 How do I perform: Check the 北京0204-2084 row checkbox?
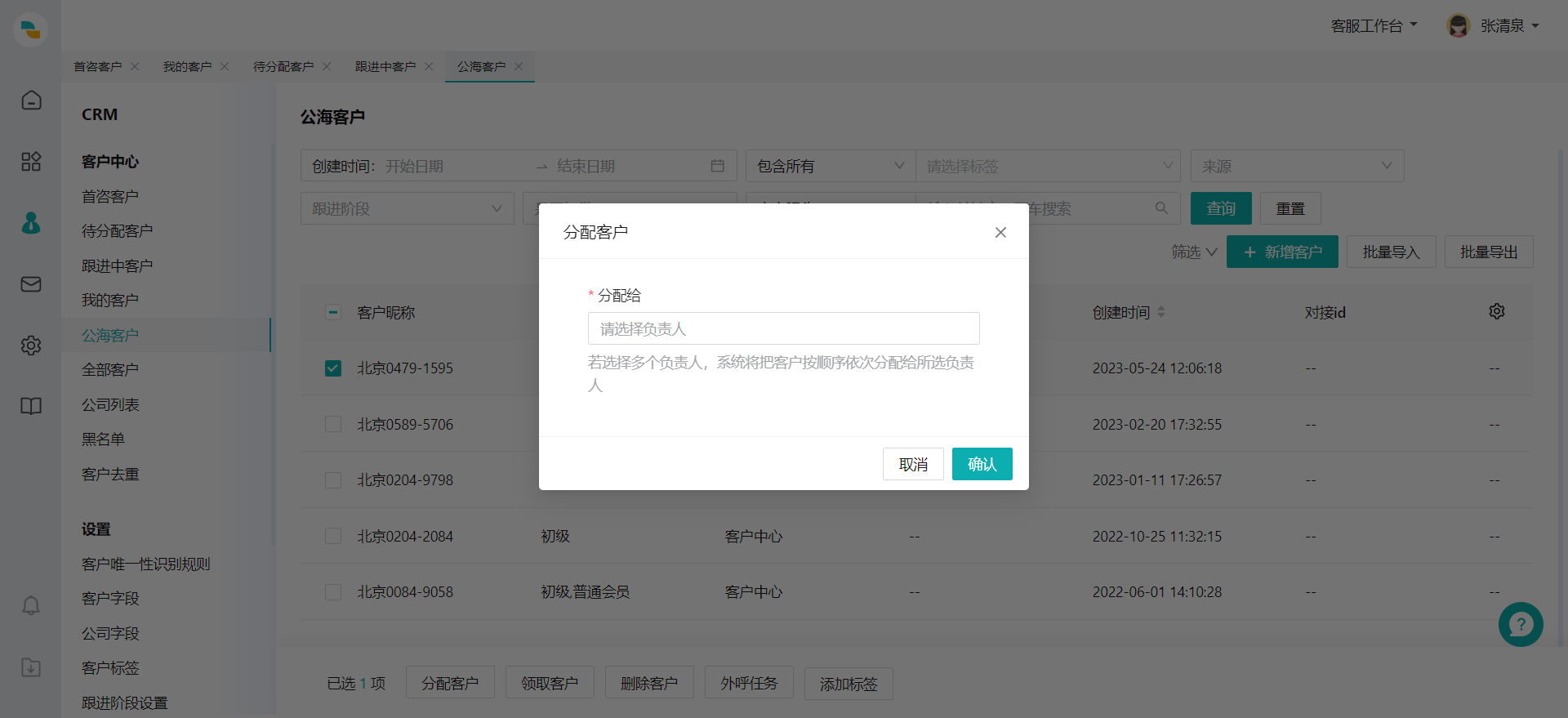(333, 536)
